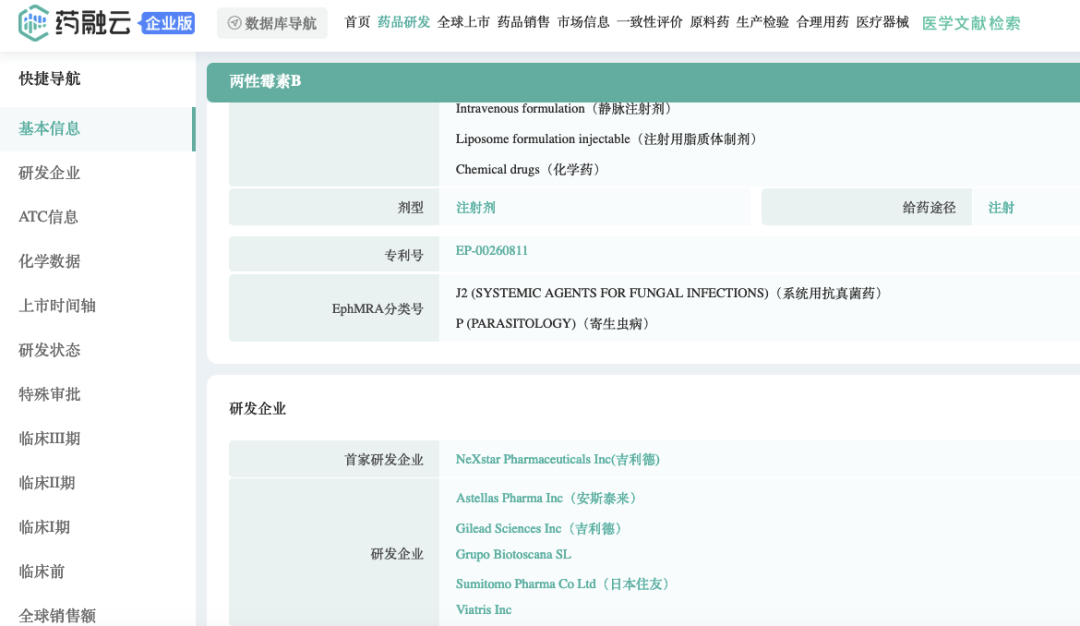Screen dimensions: 1080x626
Task: Select 药品研发 menu item
Action: pos(404,22)
